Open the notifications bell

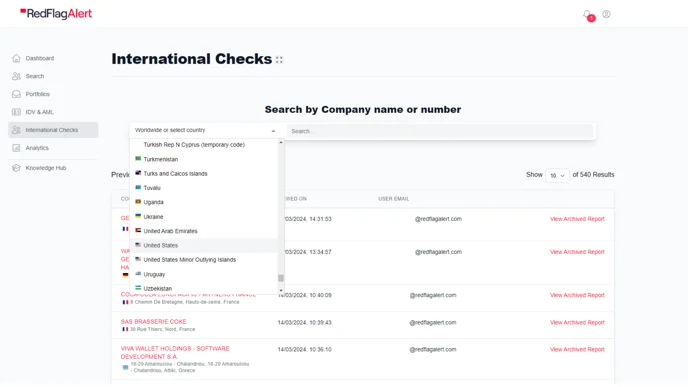(x=587, y=14)
